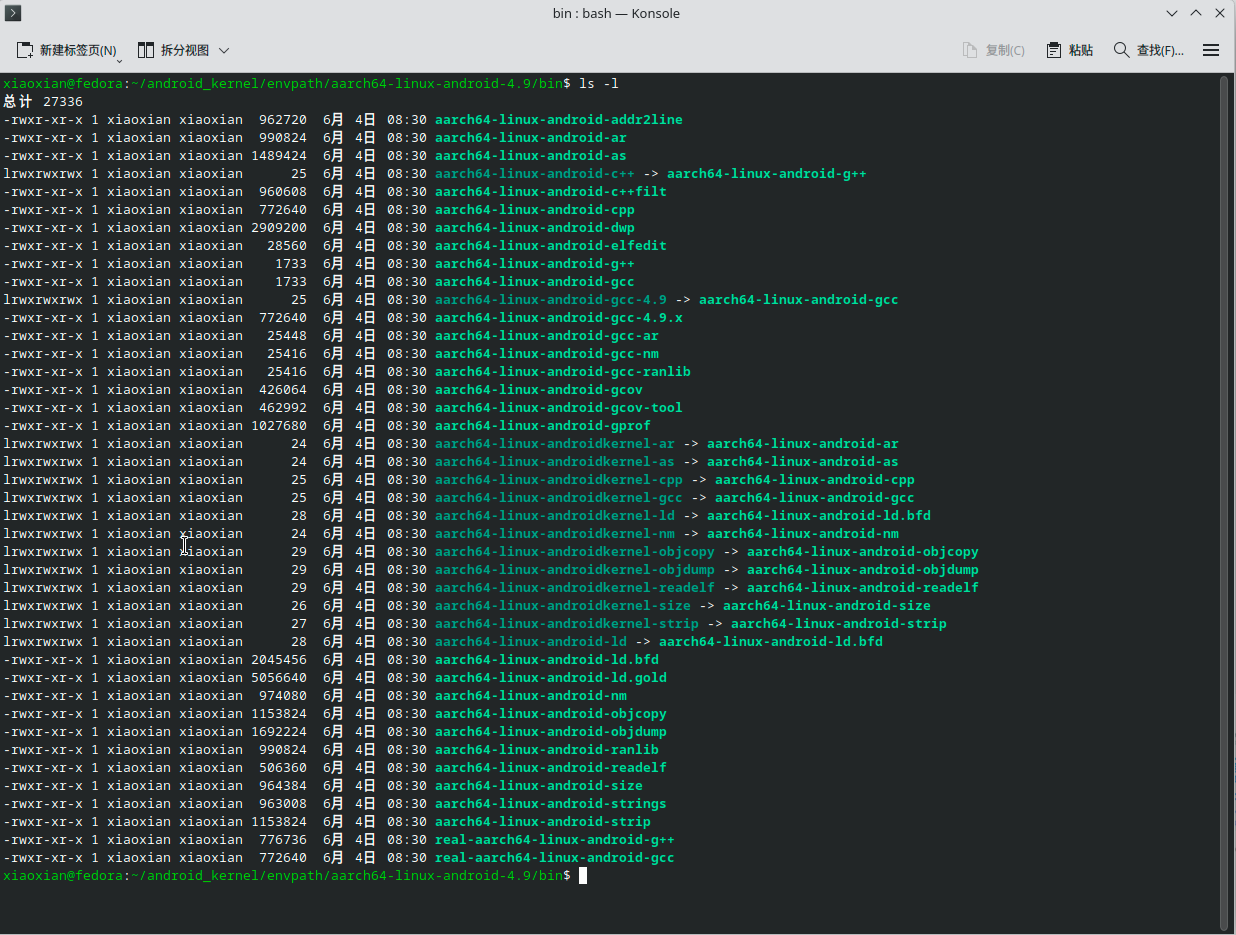Viewport: 1236px width, 935px height.
Task: Click aarch64-linux-android-gcc-ranlib entry
Action: pyautogui.click(x=563, y=372)
